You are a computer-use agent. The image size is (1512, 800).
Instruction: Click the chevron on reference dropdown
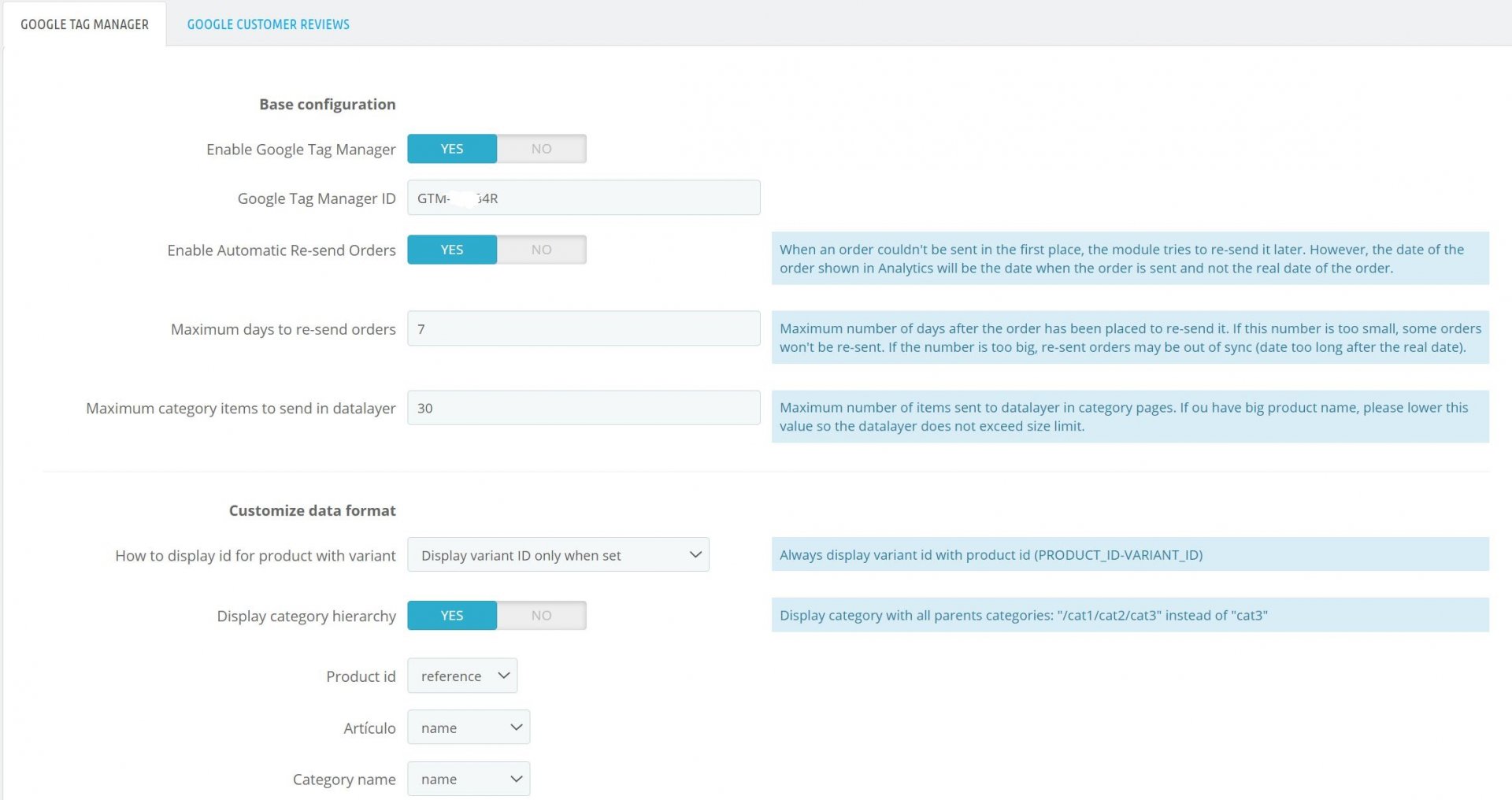[504, 676]
